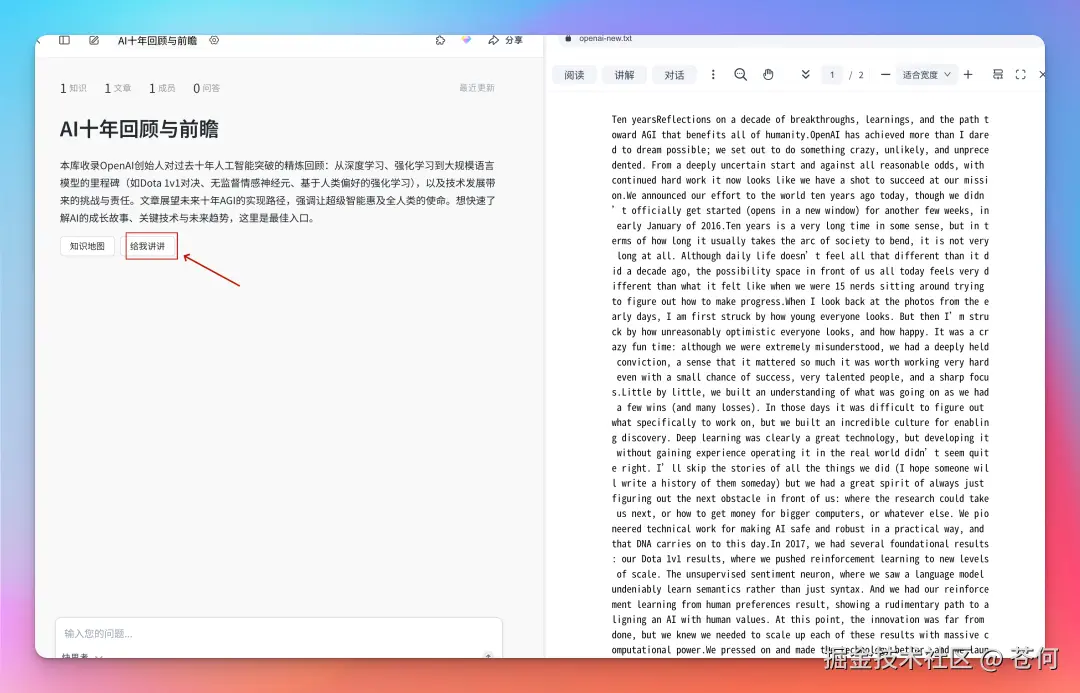Click the colorful gem icon
Viewport: 1080px width, 693px height.
[x=466, y=41]
